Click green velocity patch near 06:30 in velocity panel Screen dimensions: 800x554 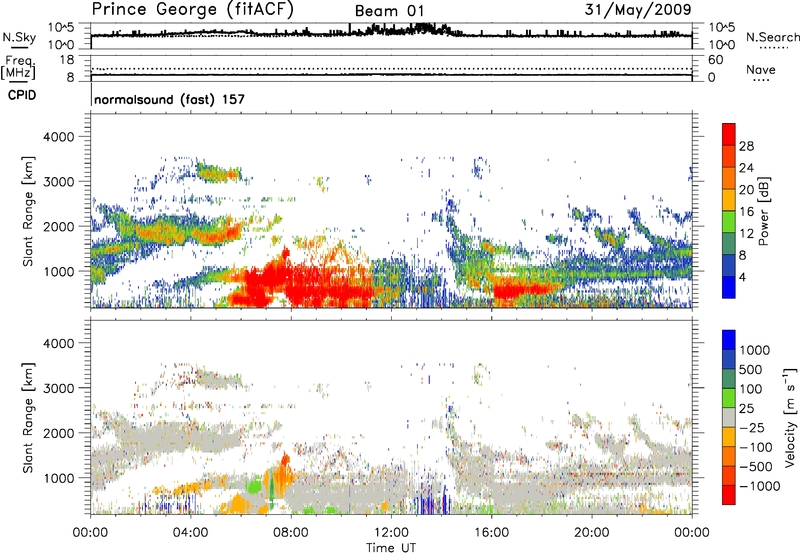253,485
